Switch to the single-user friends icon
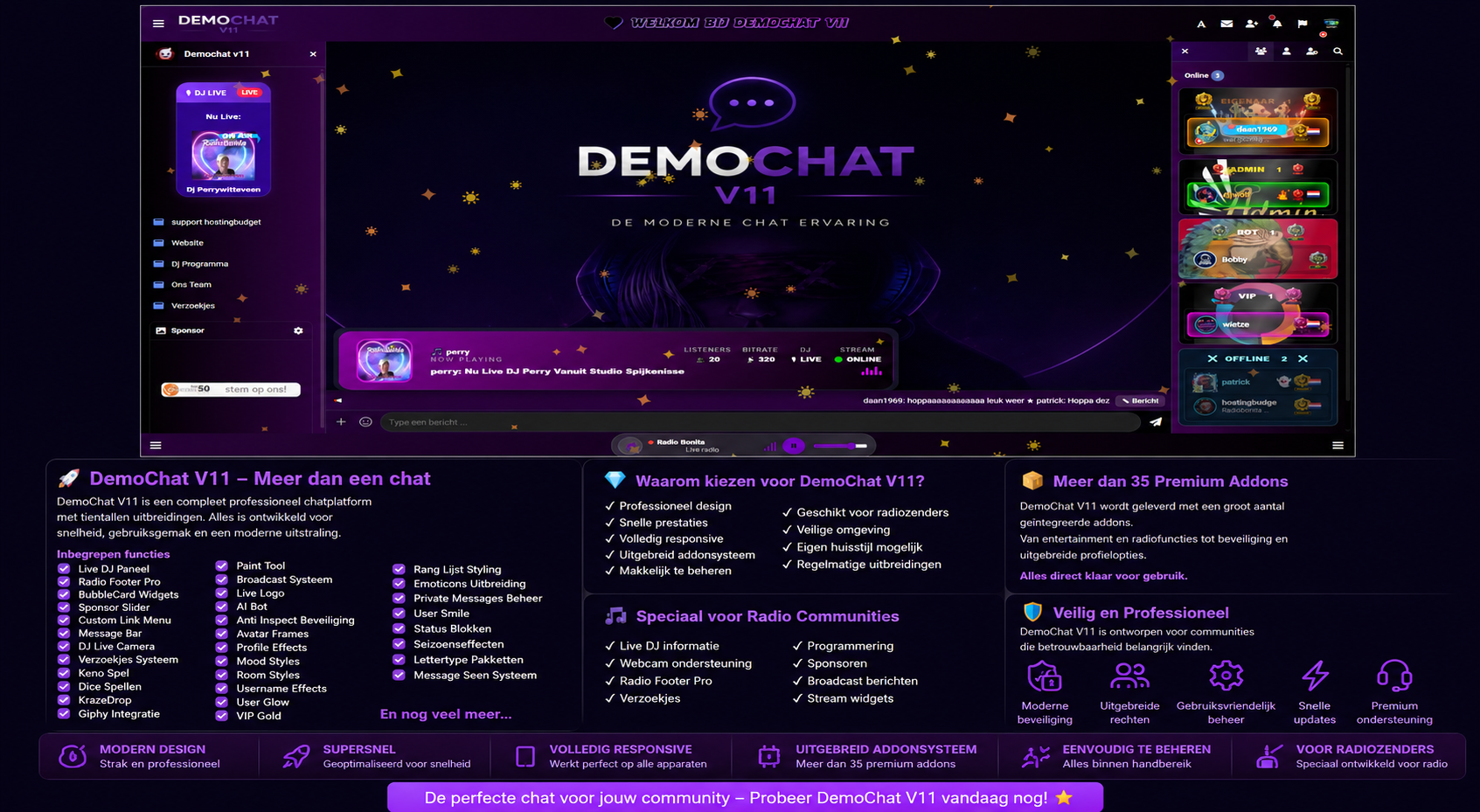The height and width of the screenshot is (812, 1480). 1286,52
